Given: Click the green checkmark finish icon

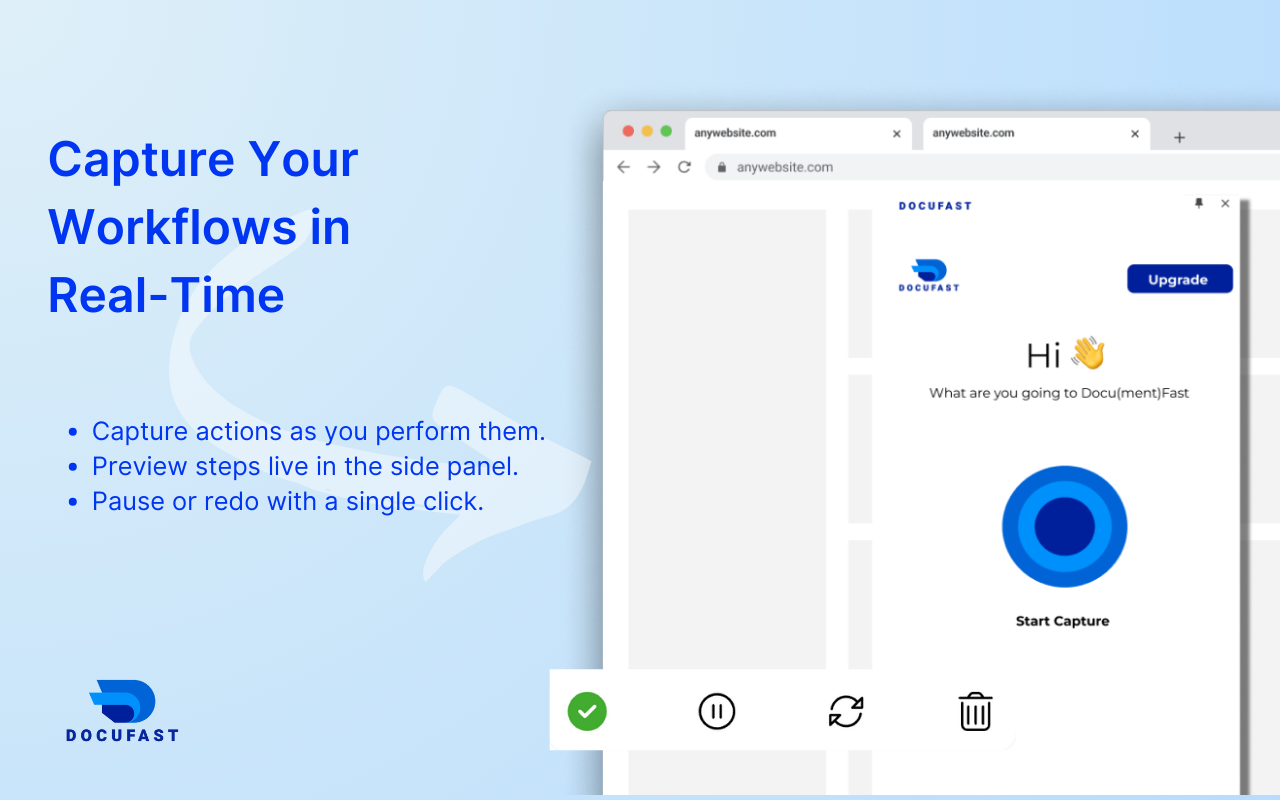Looking at the screenshot, I should pos(587,711).
